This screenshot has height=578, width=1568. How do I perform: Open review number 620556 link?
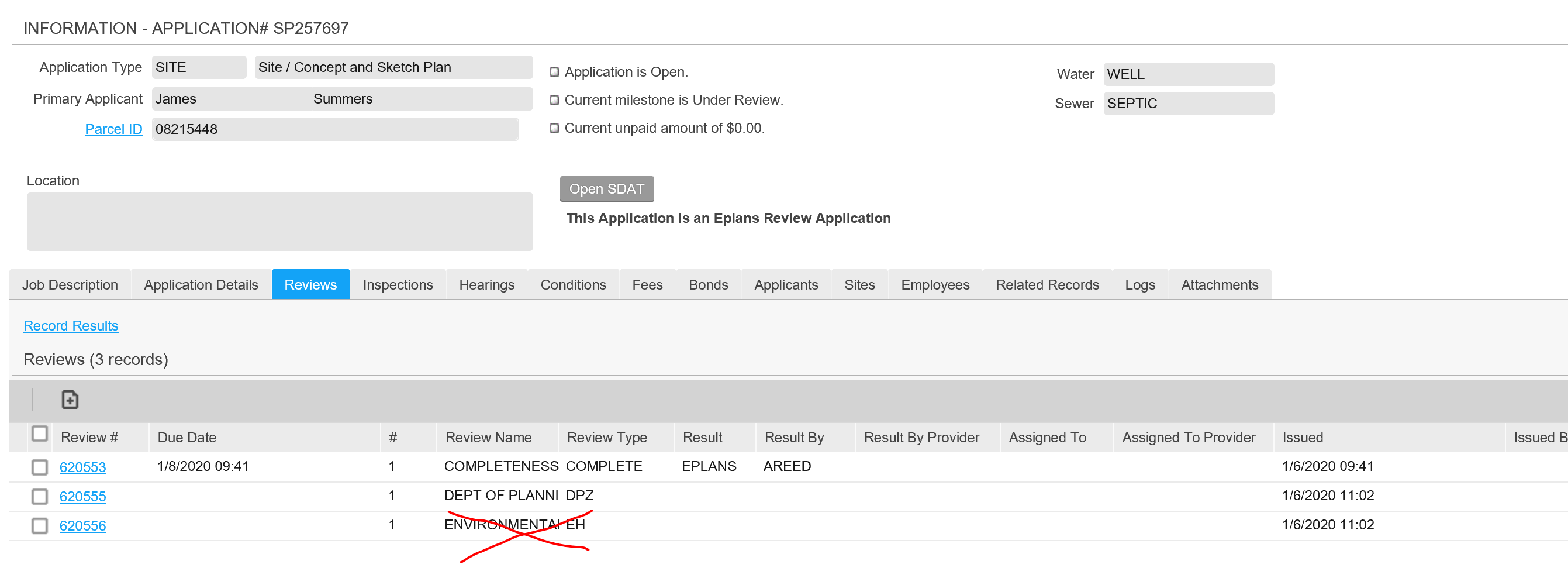83,525
